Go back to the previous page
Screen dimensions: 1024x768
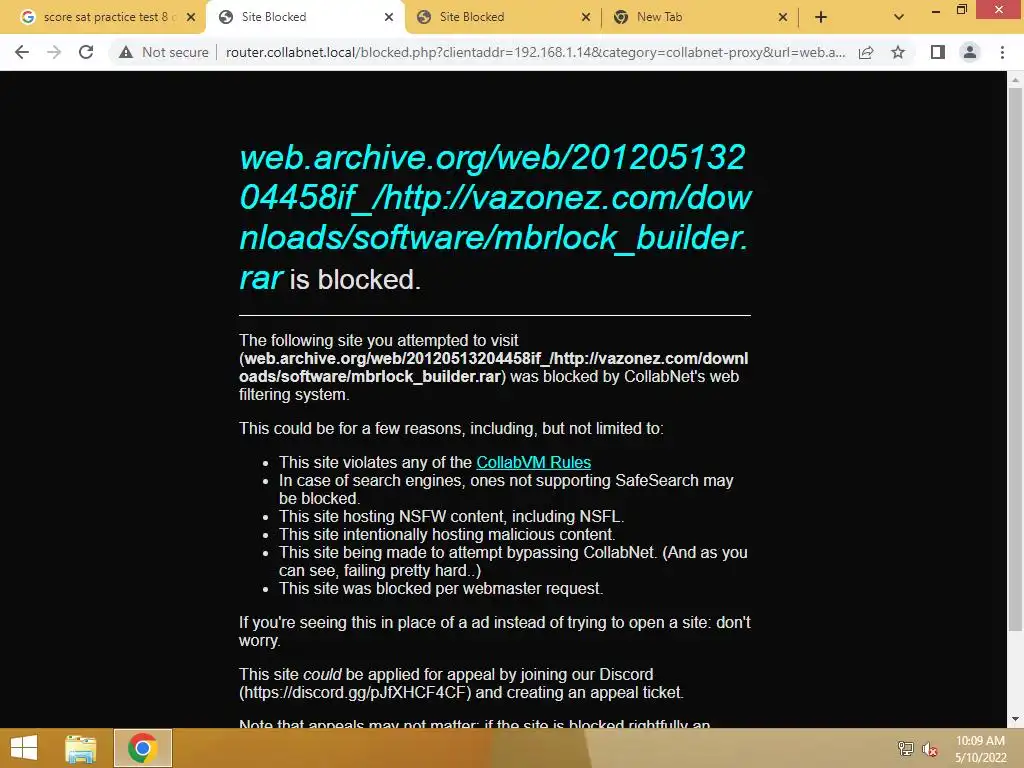[22, 52]
